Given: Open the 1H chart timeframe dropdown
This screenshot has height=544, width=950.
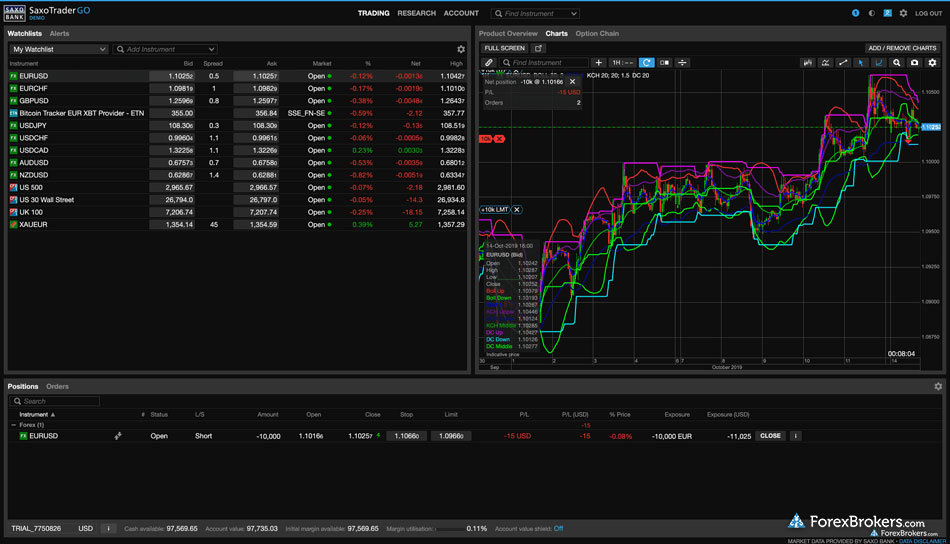Looking at the screenshot, I should (622, 62).
